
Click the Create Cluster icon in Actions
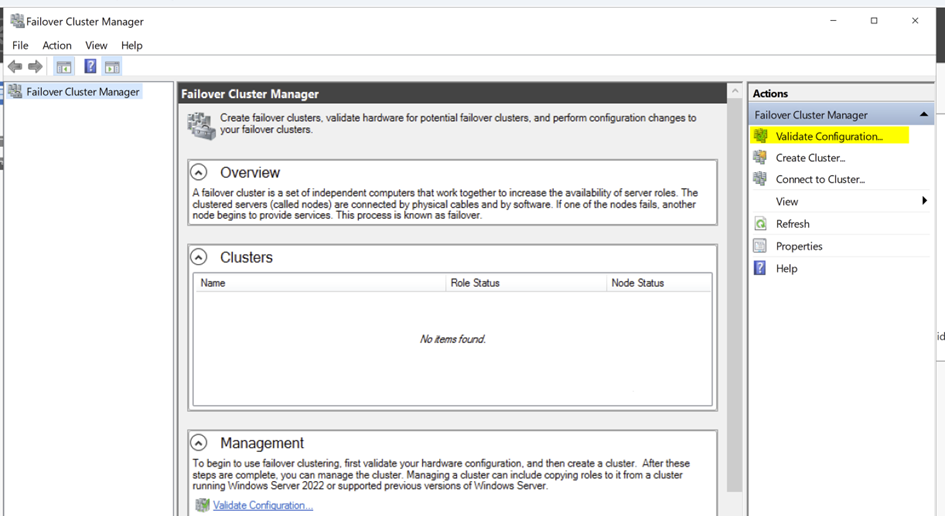pyautogui.click(x=761, y=157)
